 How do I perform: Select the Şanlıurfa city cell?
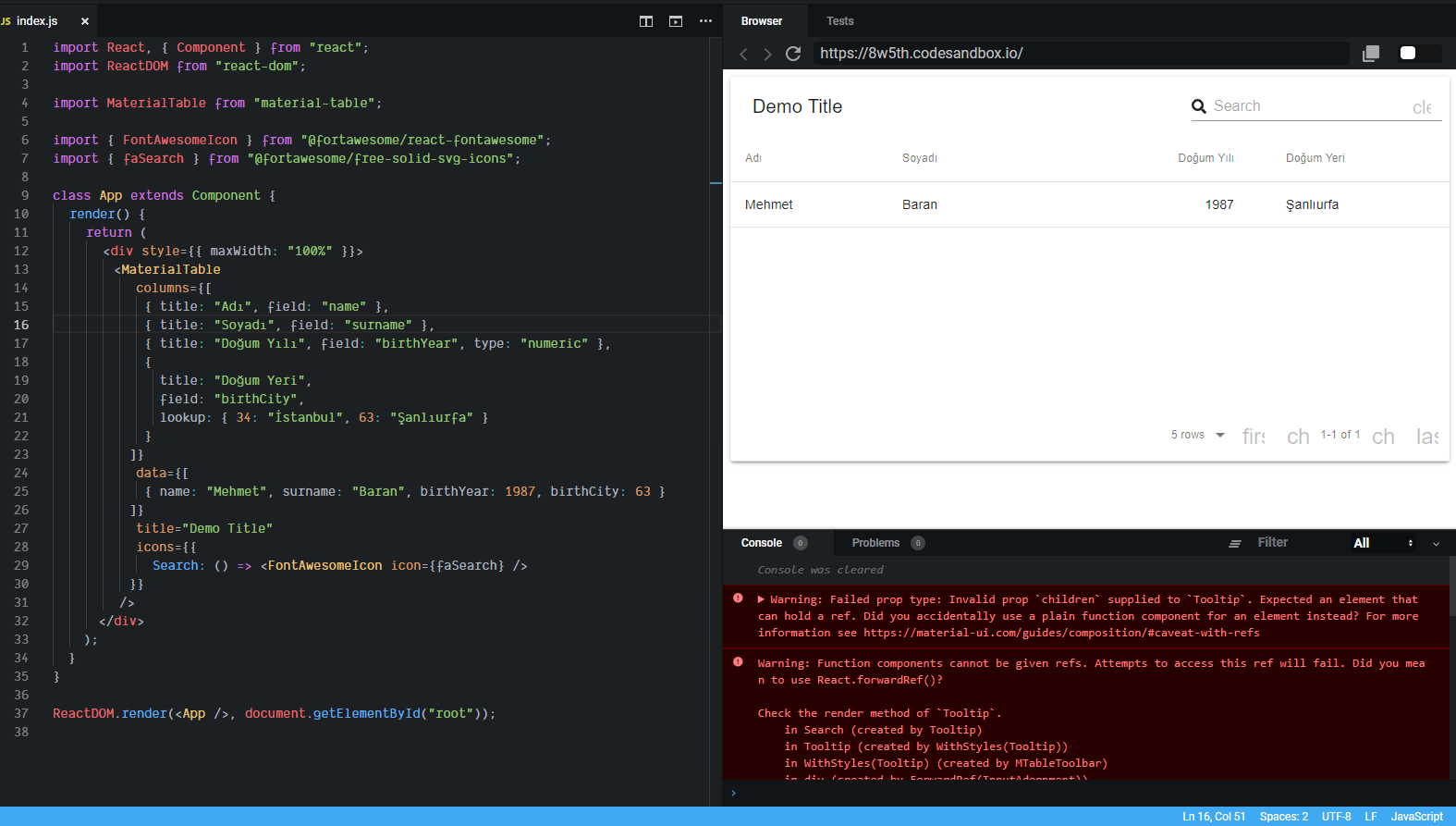(1312, 204)
